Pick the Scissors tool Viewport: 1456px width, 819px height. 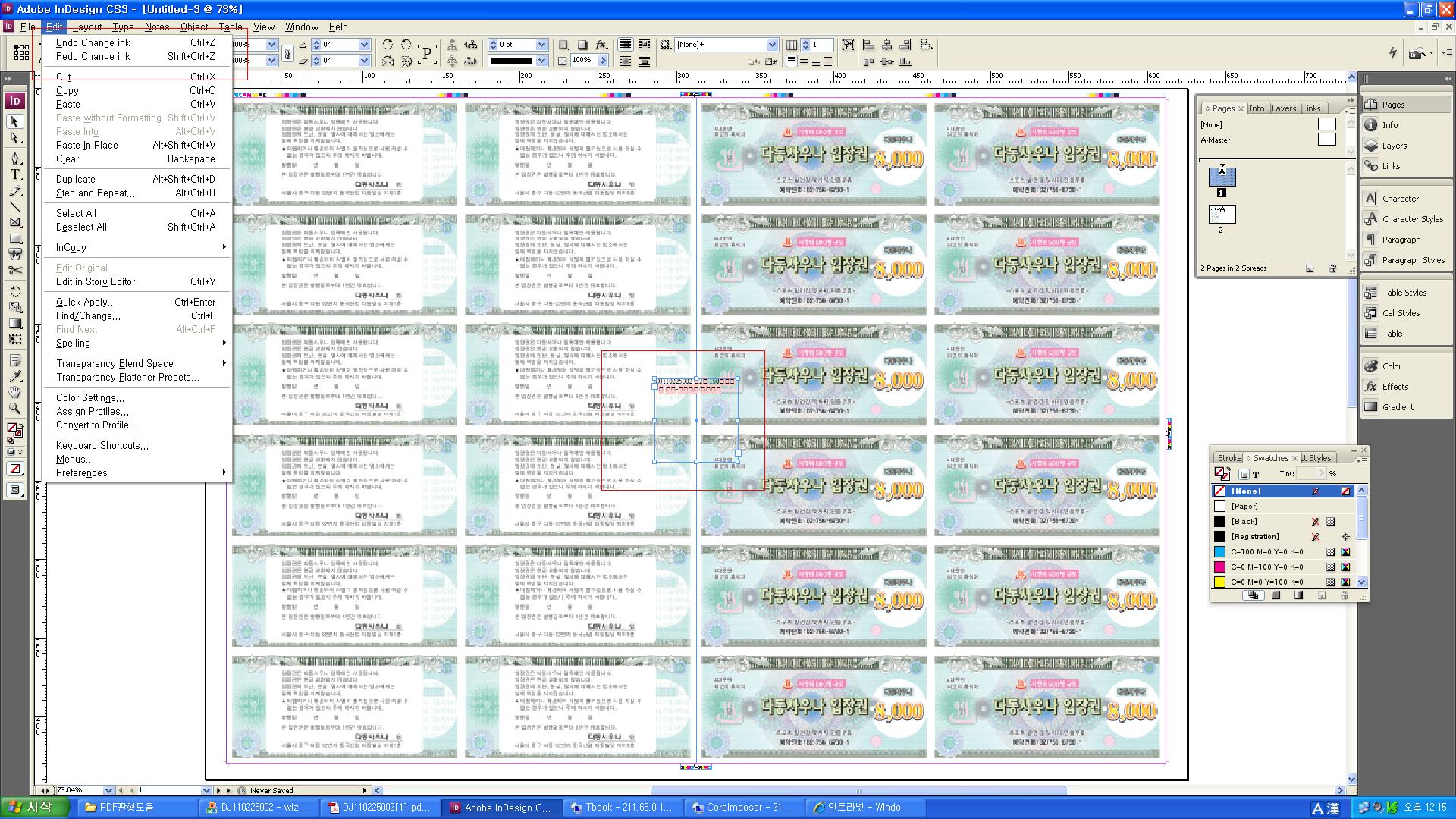[14, 270]
